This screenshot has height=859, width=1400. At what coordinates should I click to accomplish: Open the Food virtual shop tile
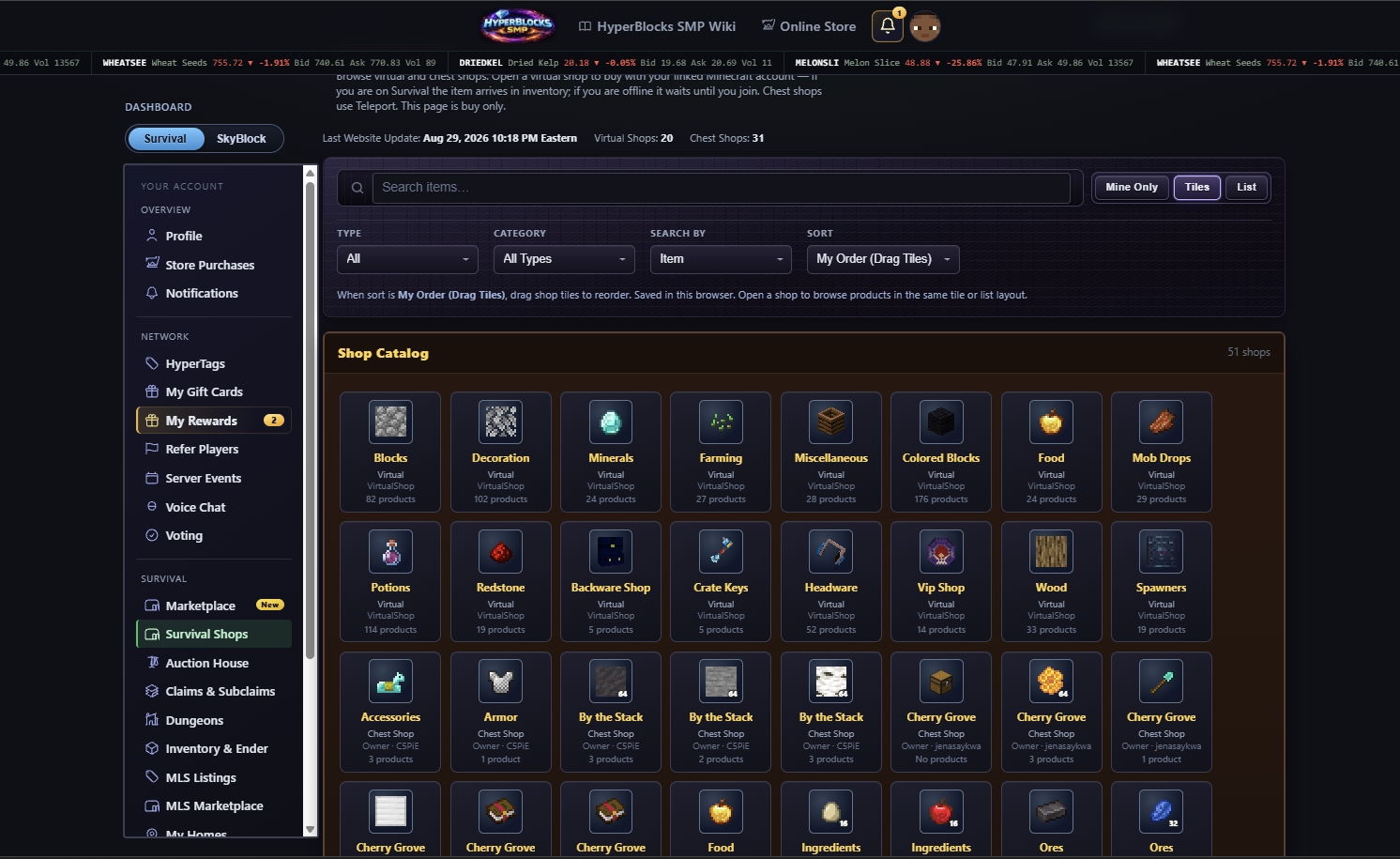1051,452
